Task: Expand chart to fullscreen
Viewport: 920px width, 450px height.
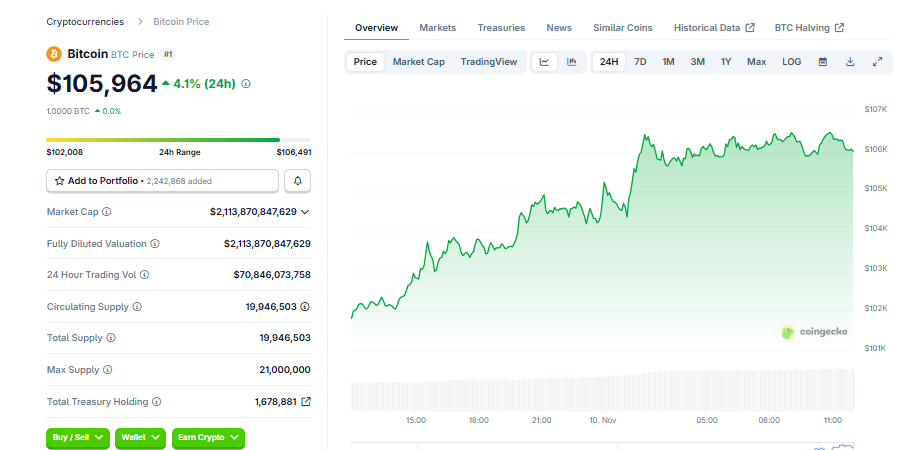Action: pyautogui.click(x=877, y=62)
